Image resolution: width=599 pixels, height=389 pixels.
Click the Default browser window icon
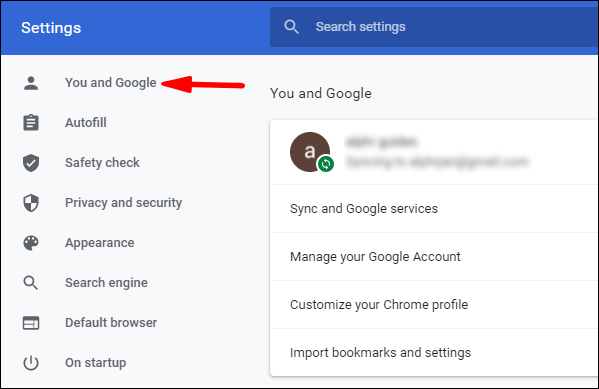point(31,323)
